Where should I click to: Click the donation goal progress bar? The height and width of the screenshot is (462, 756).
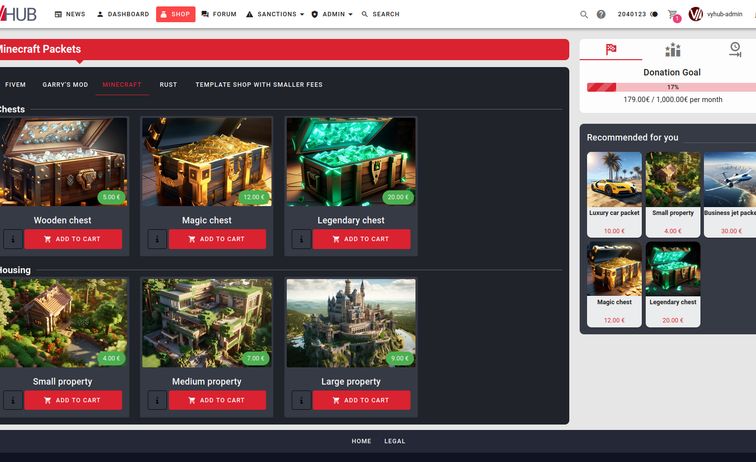click(x=671, y=87)
